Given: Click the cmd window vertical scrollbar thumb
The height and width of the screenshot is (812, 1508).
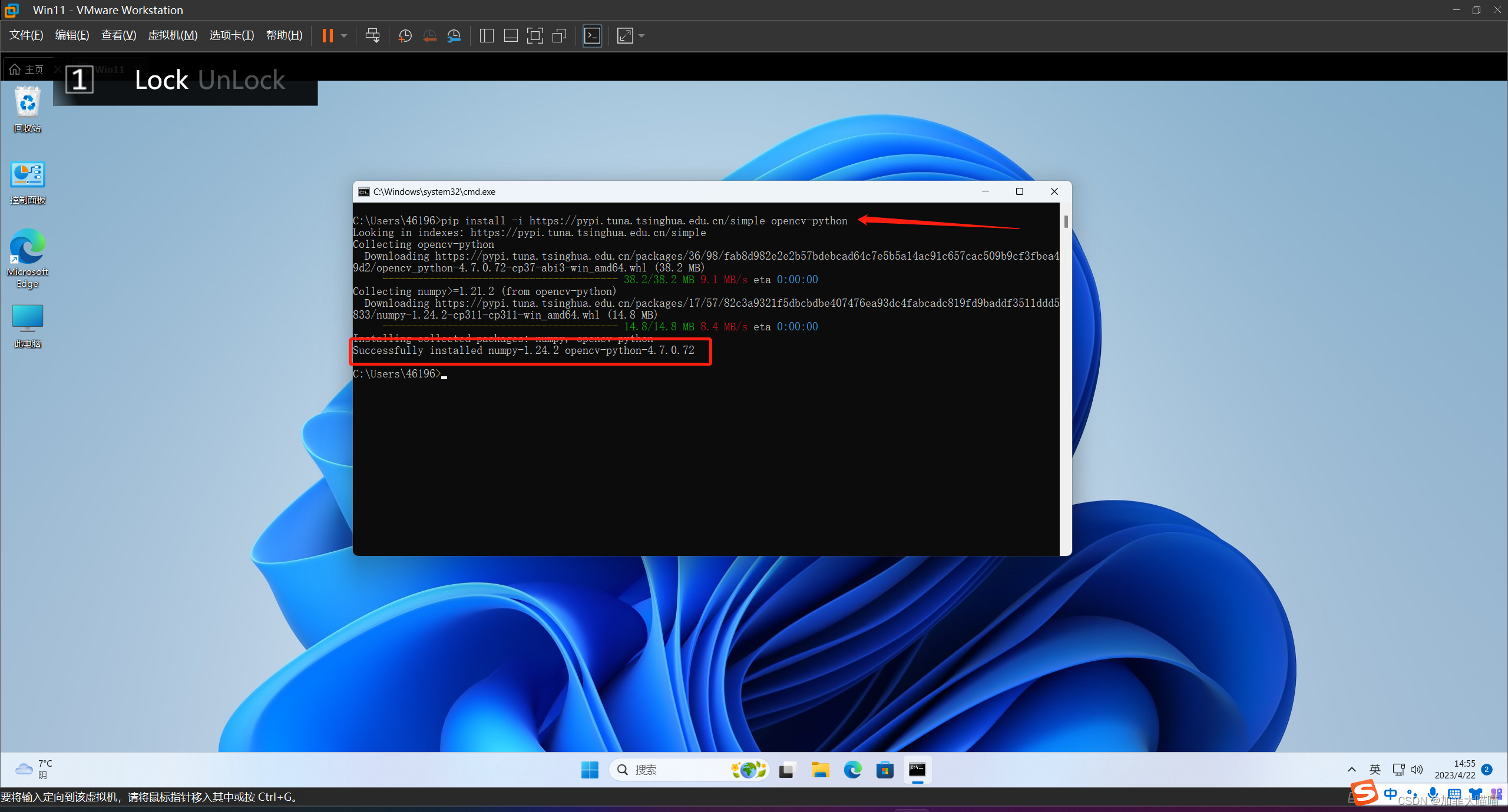Looking at the screenshot, I should pos(1066,222).
